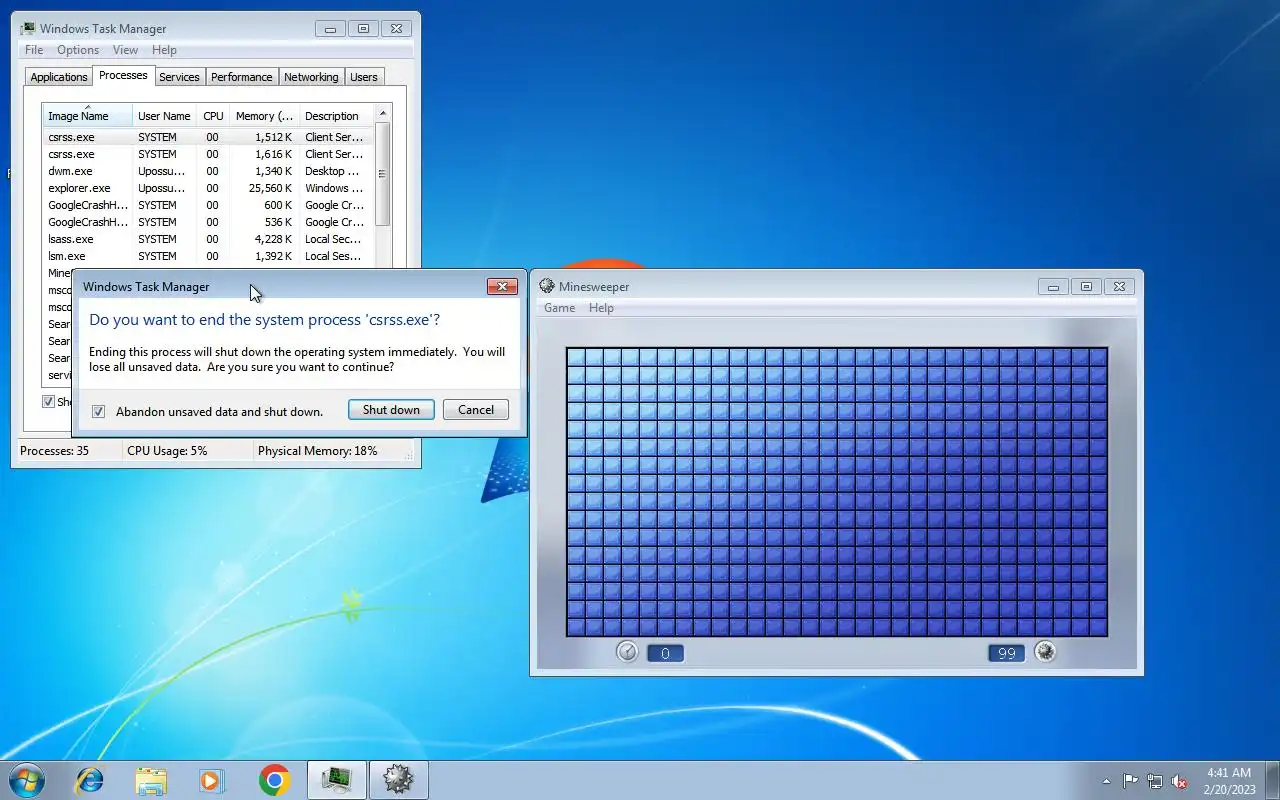Viewport: 1280px width, 800px height.
Task: Maximize the Minesweeper window
Action: (1086, 286)
